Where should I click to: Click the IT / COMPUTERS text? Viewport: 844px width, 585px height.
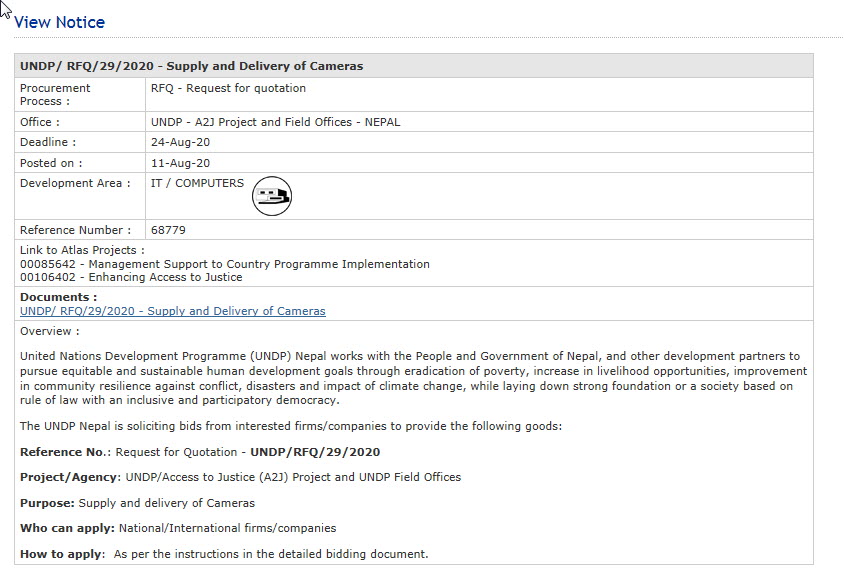tap(196, 183)
